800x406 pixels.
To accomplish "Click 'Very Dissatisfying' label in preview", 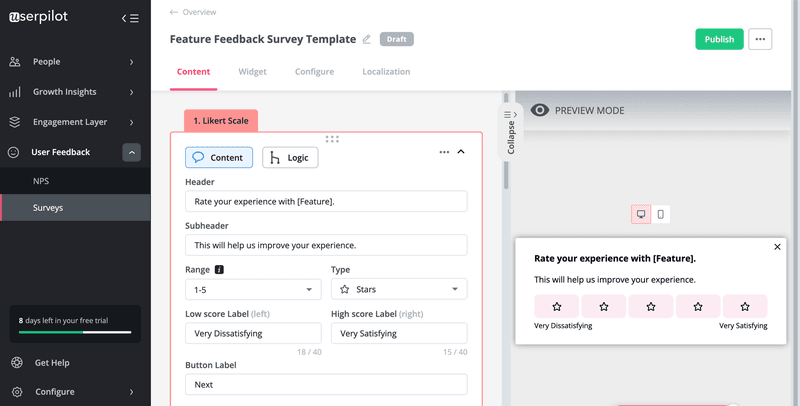I will tap(563, 325).
